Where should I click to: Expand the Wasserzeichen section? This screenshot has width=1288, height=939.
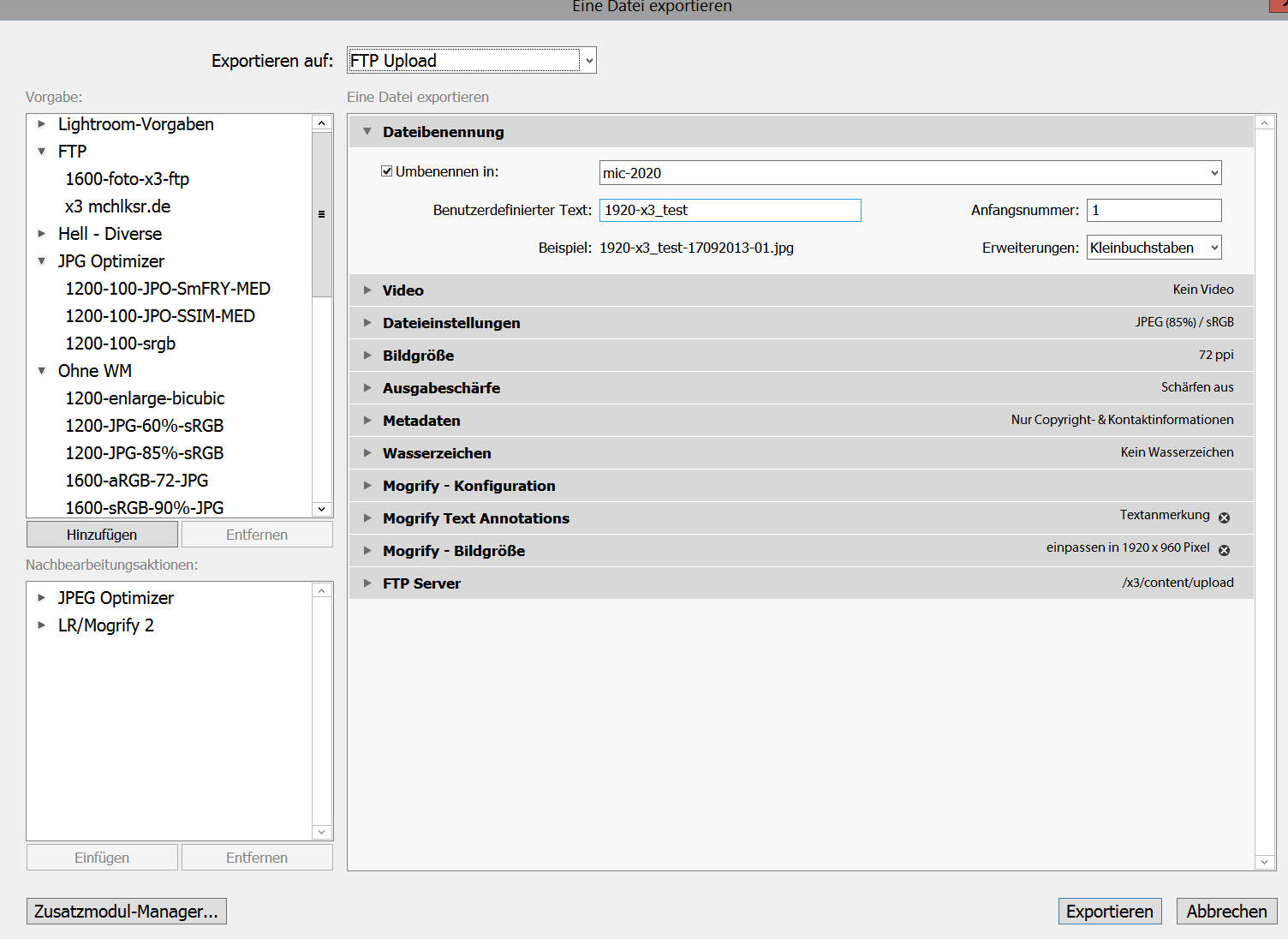pyautogui.click(x=367, y=452)
